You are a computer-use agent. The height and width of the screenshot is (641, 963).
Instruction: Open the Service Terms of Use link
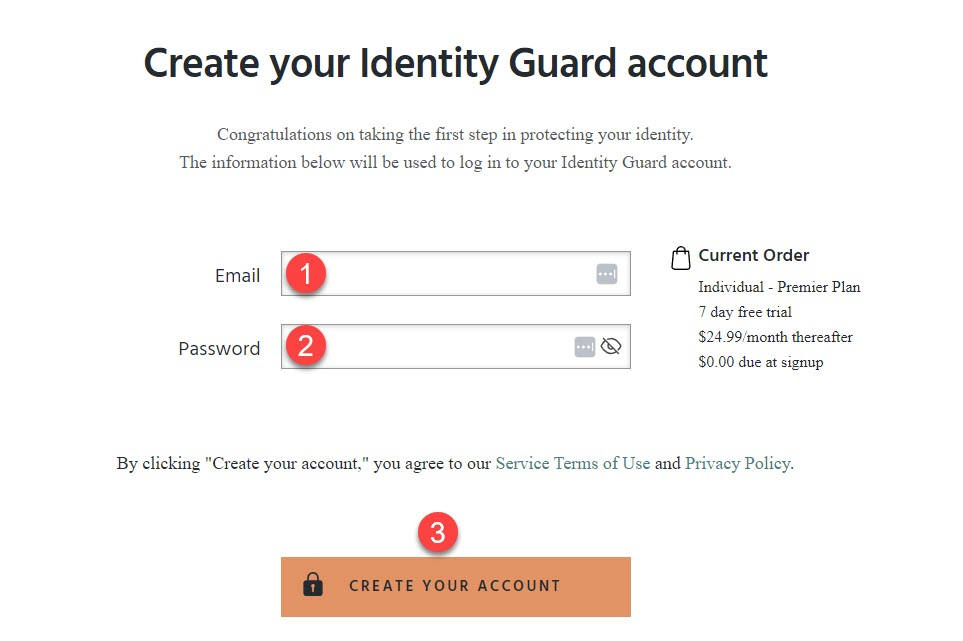[573, 463]
